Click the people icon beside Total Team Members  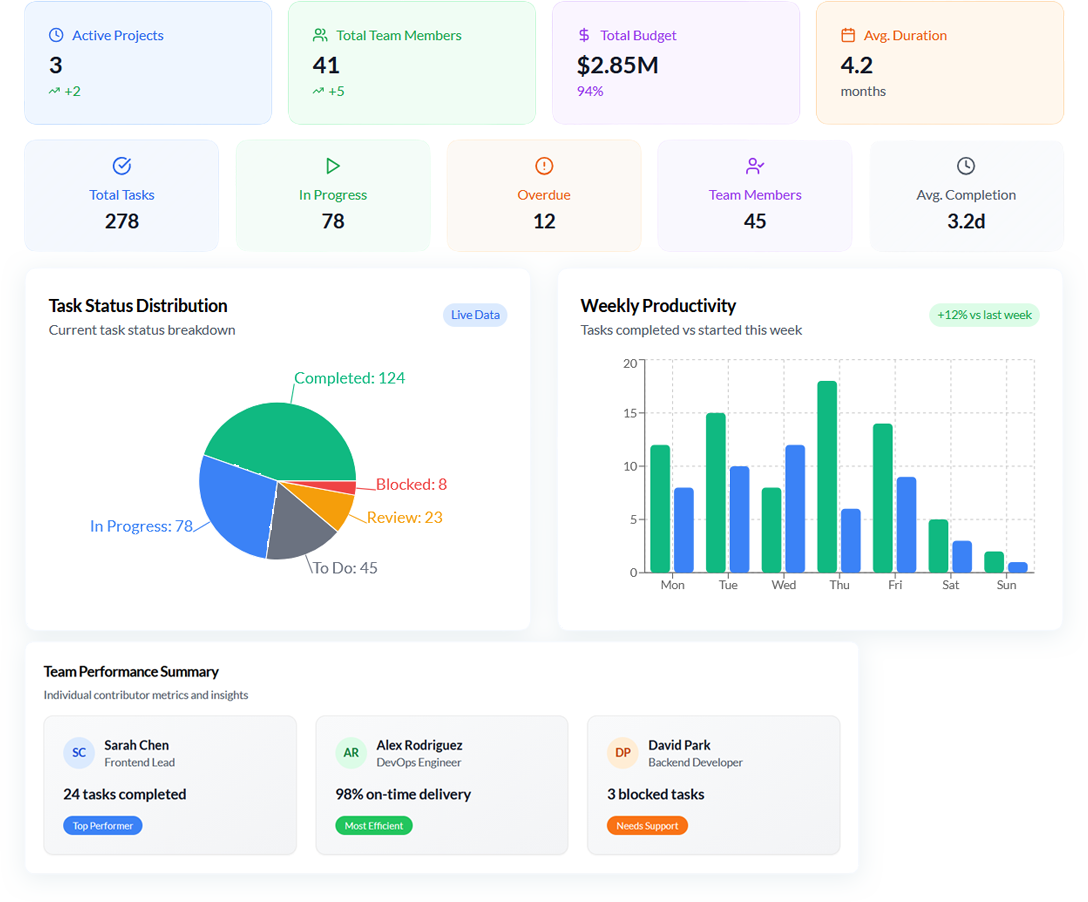coord(320,35)
